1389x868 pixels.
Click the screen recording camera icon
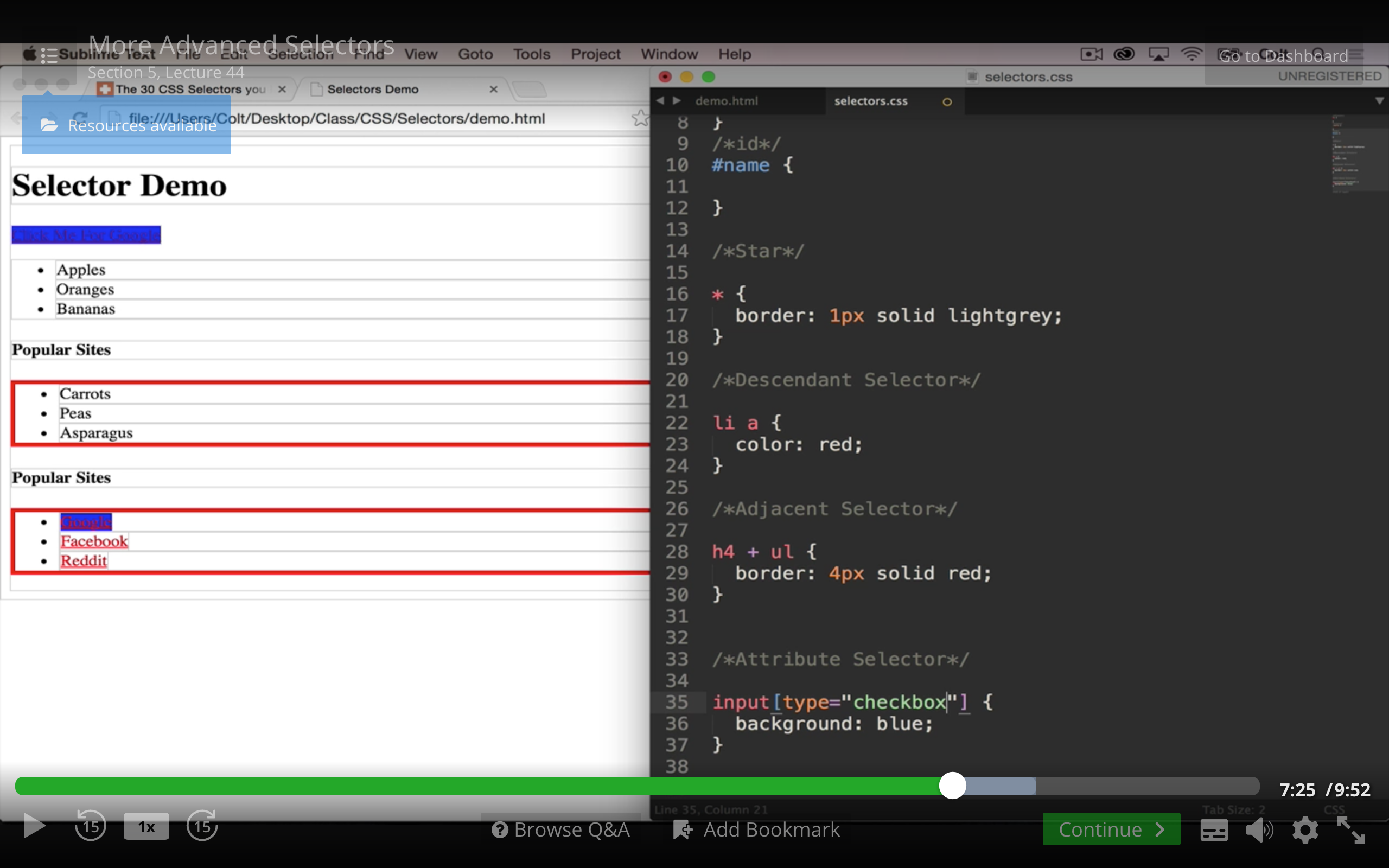(x=1091, y=54)
